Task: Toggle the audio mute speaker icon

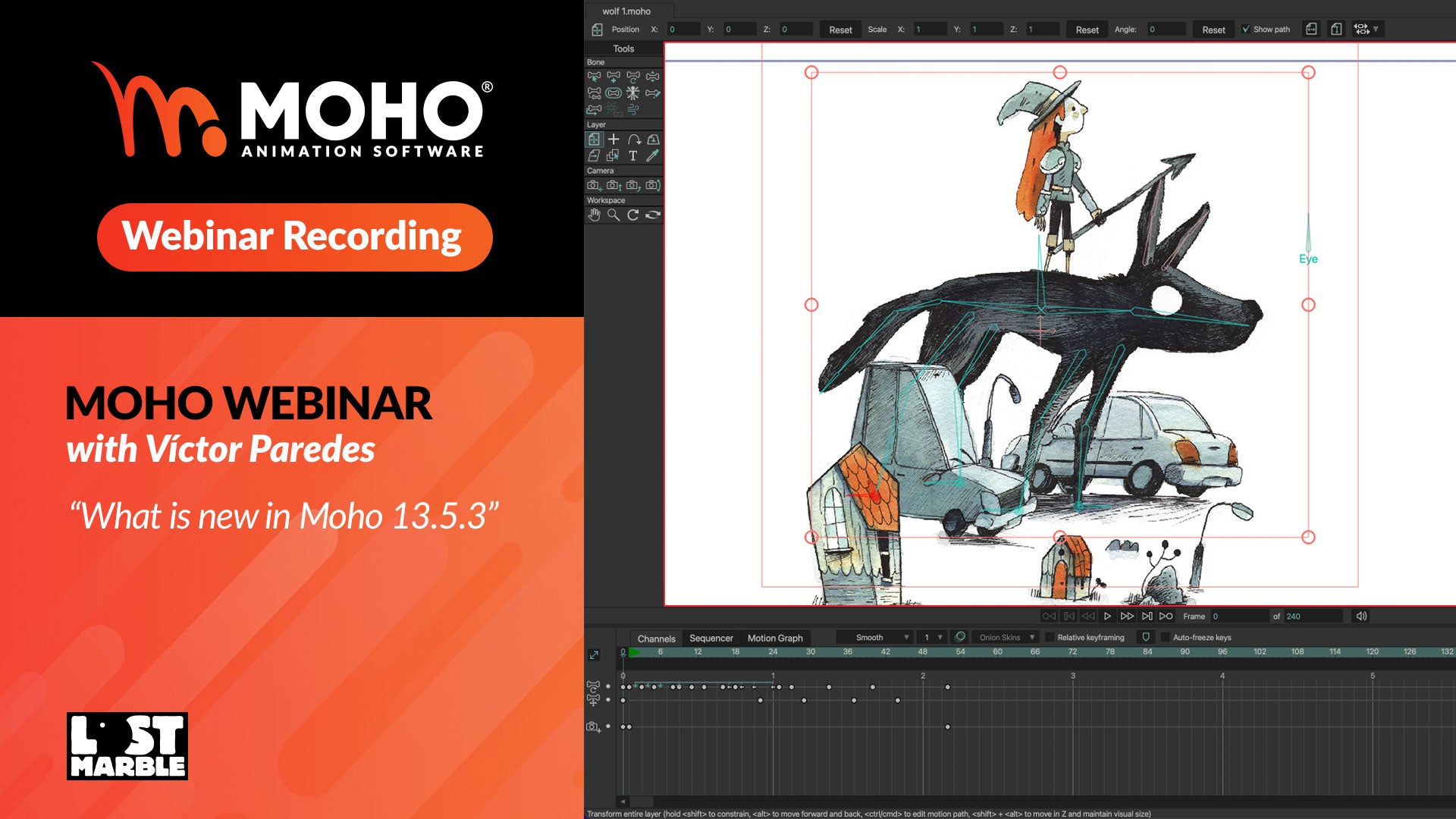Action: click(1361, 617)
